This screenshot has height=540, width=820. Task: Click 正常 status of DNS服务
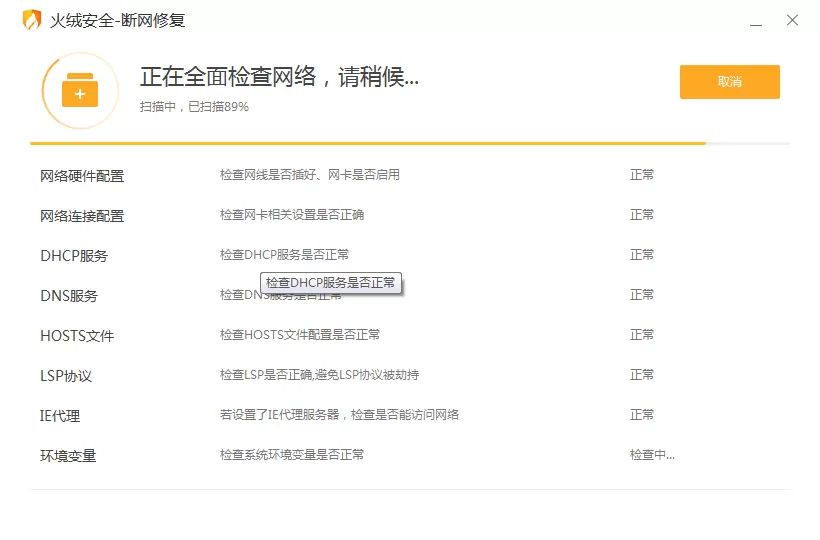click(x=642, y=295)
